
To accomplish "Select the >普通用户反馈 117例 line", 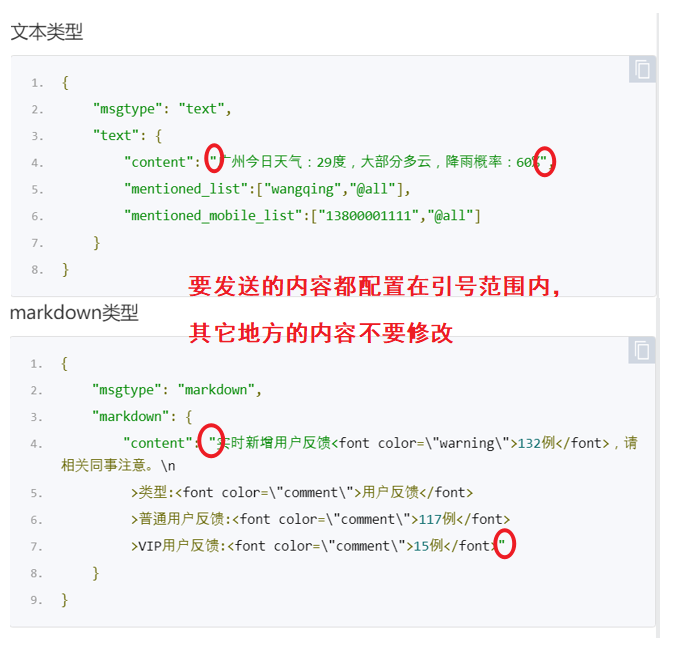I will [320, 519].
